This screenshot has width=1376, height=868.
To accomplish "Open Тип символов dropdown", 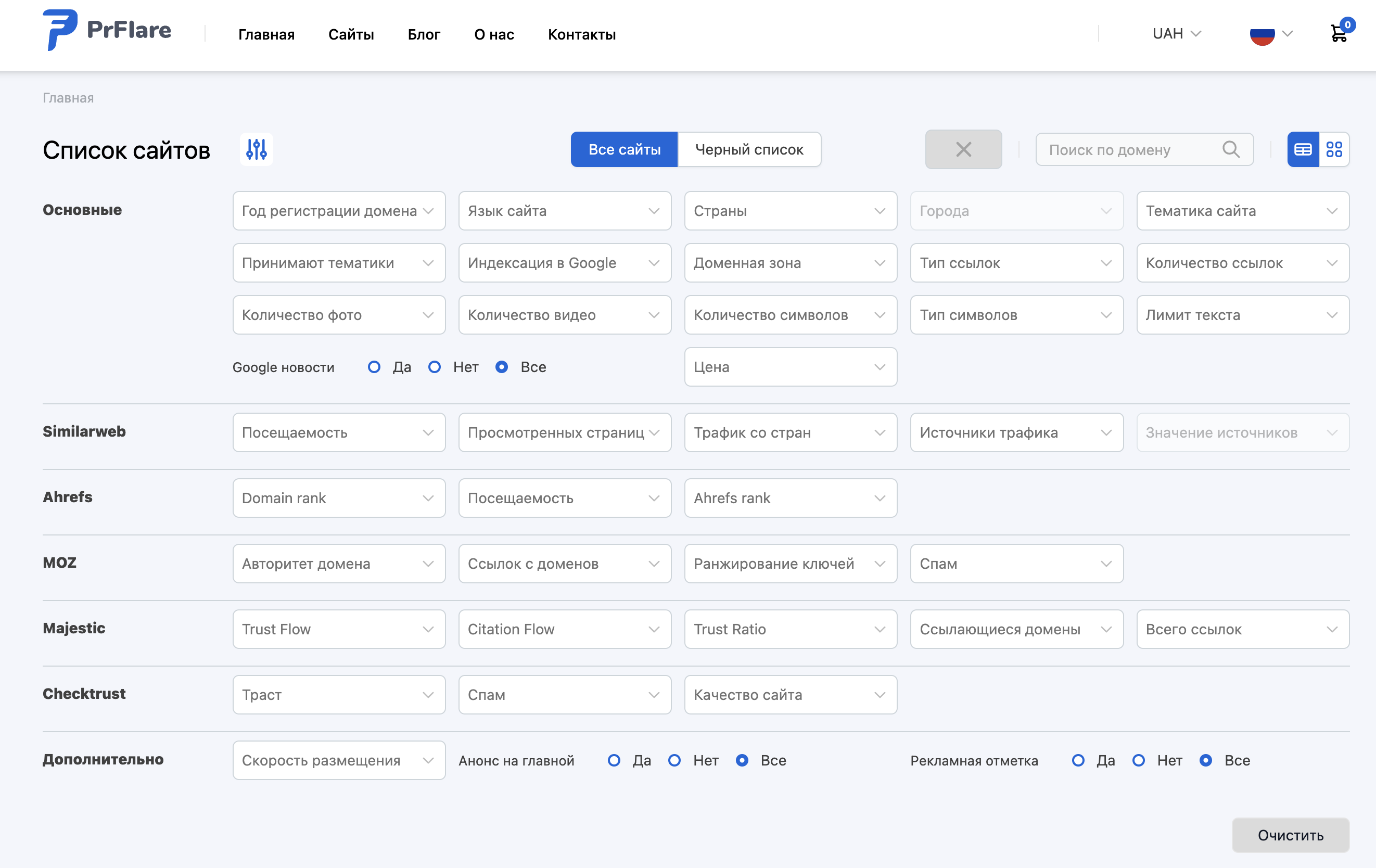I will click(1016, 315).
